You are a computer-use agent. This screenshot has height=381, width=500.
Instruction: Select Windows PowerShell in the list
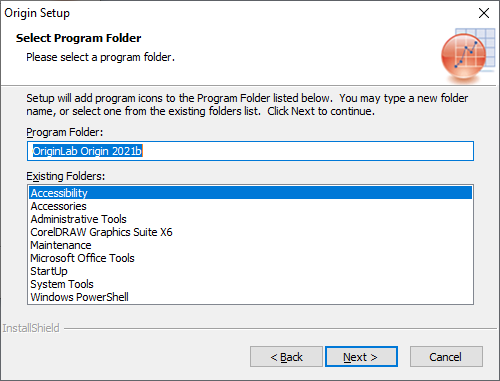click(251, 297)
